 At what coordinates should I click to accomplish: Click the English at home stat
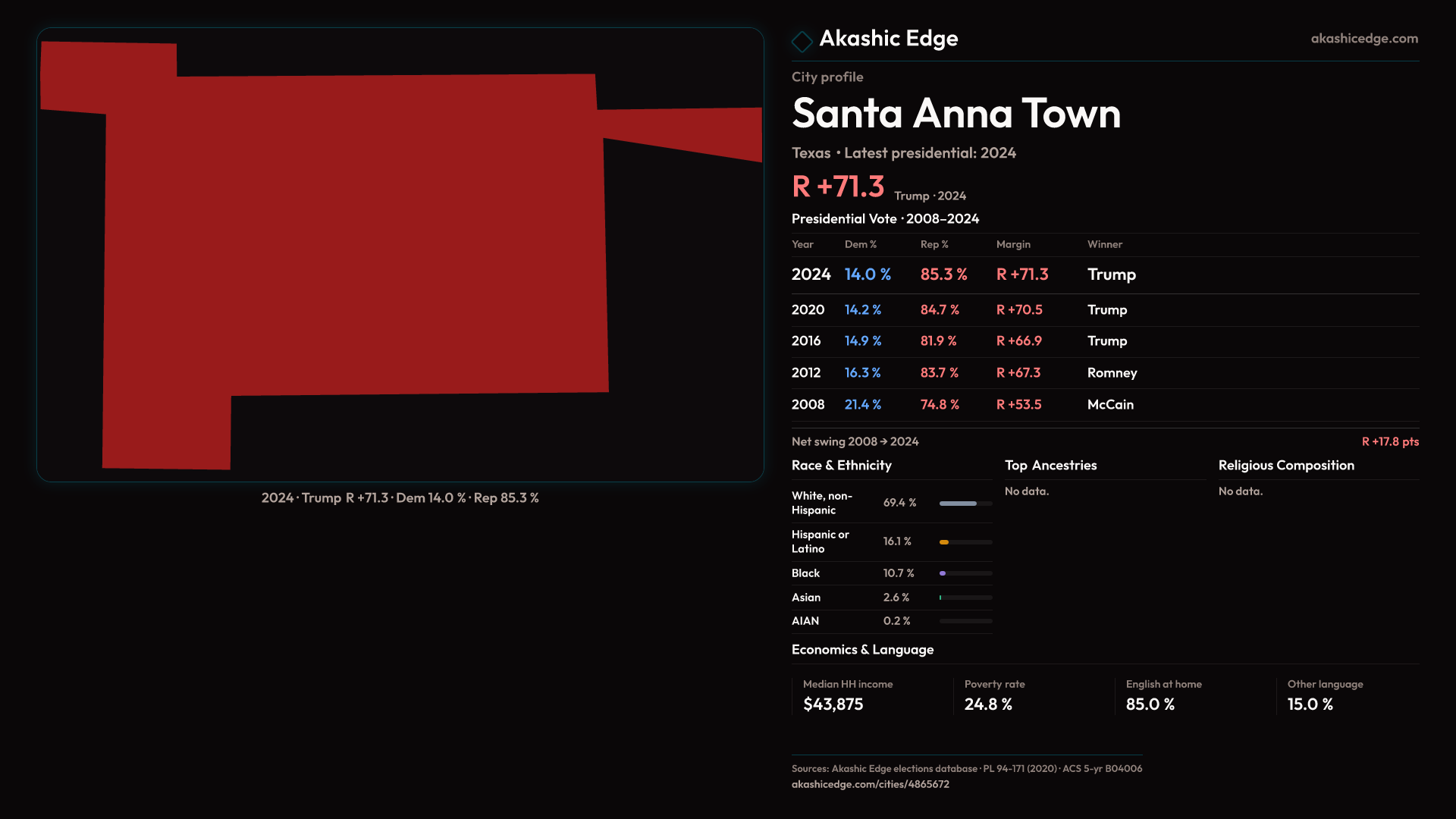1150,704
